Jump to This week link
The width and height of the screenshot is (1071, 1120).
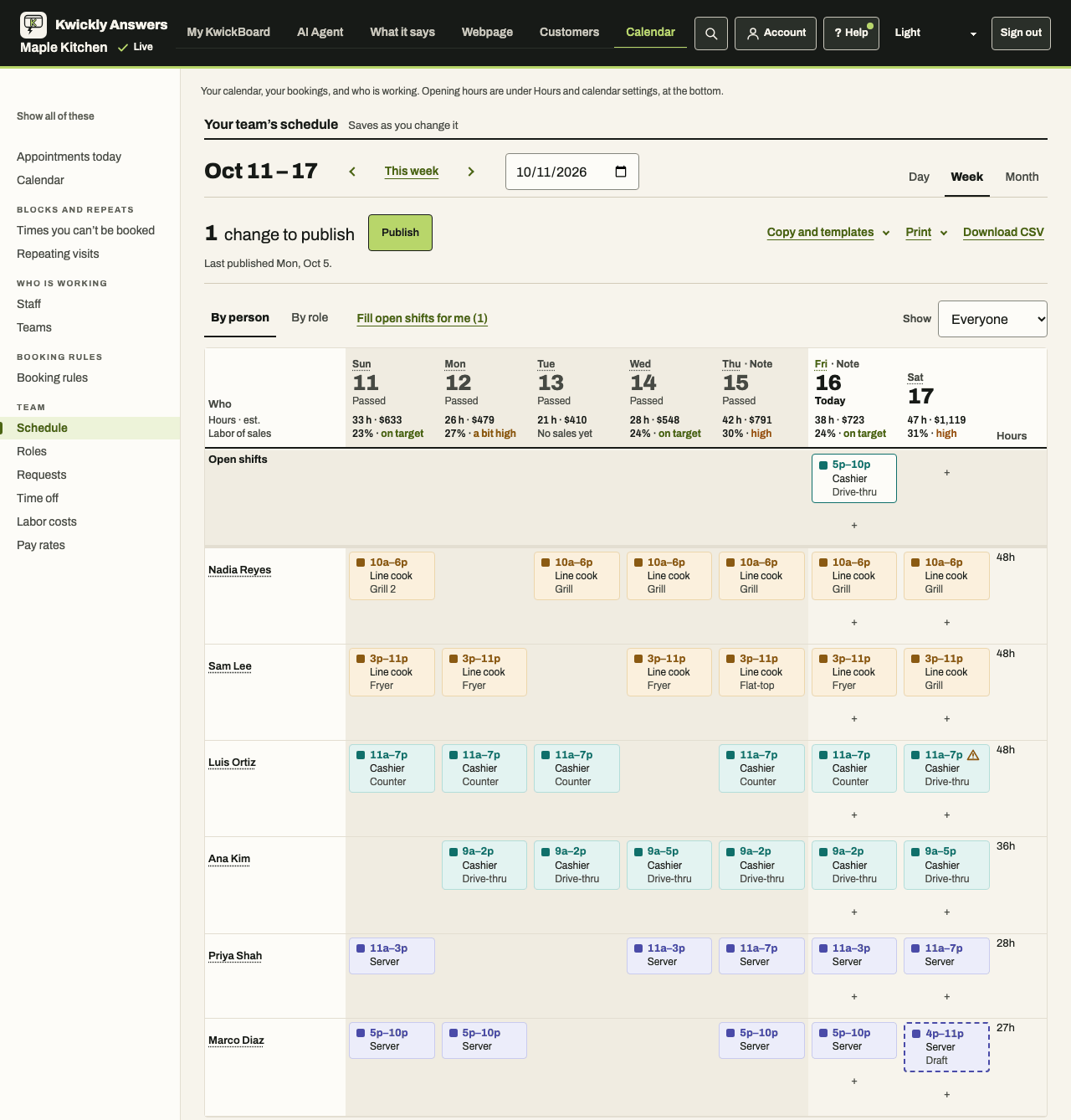click(x=412, y=172)
